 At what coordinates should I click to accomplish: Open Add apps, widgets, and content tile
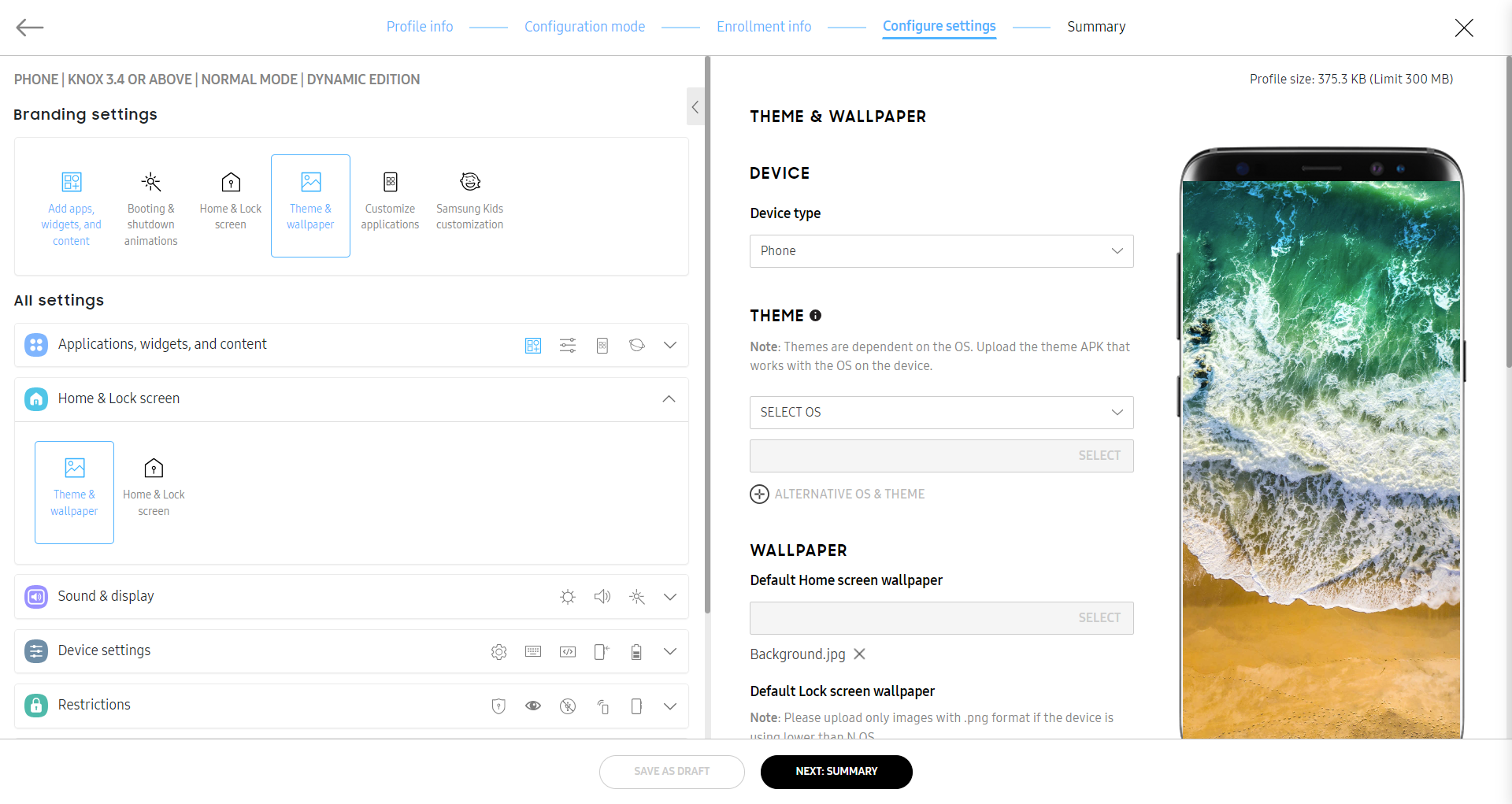click(x=72, y=206)
